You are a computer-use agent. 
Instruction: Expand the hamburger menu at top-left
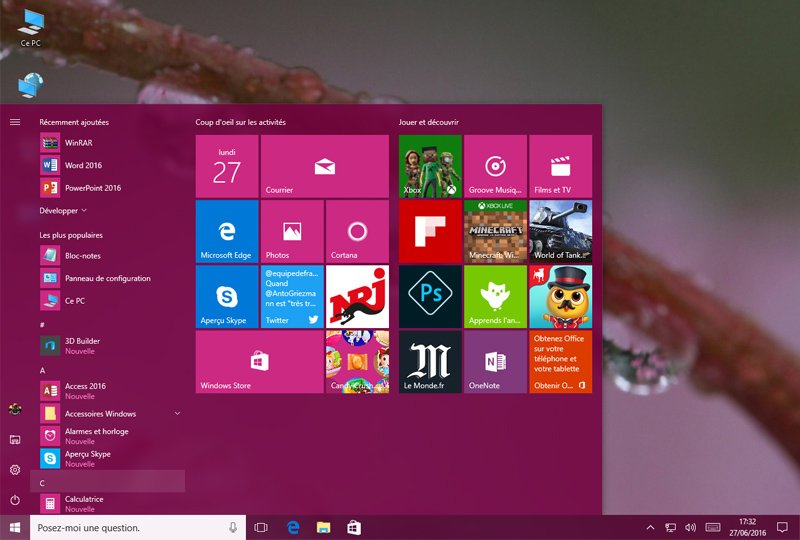click(x=15, y=122)
